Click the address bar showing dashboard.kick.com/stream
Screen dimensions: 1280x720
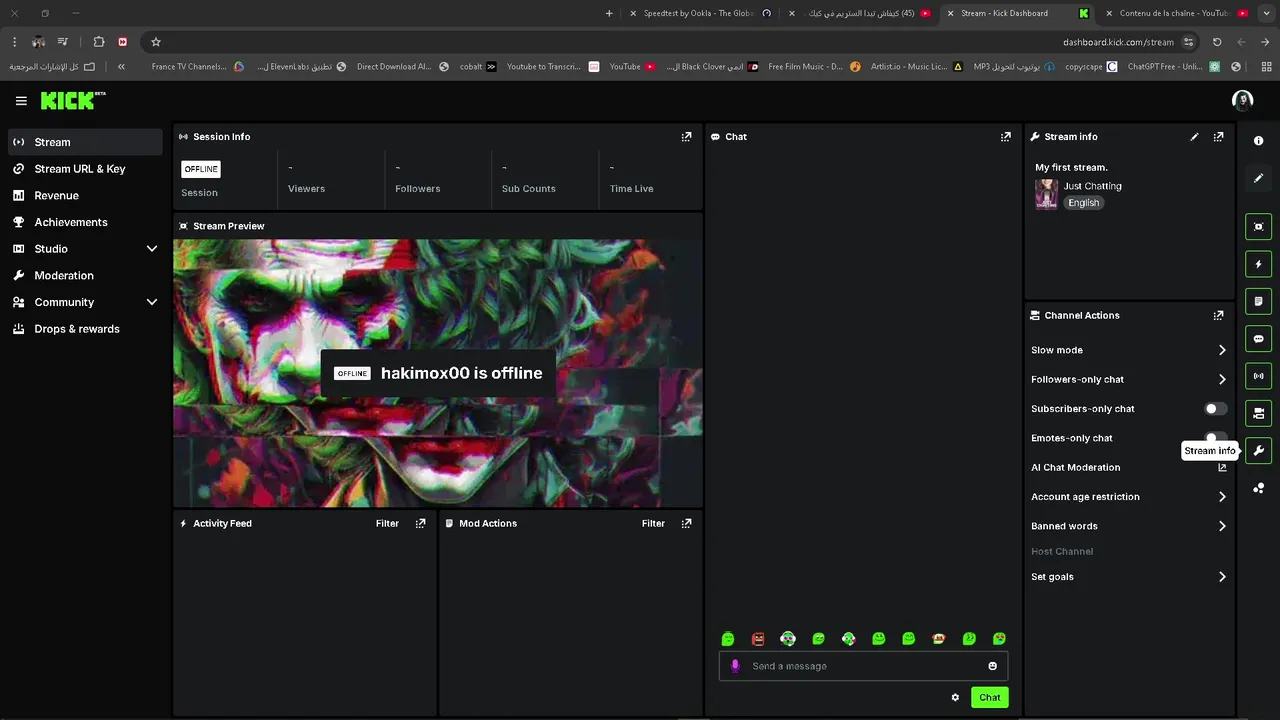coord(1118,42)
